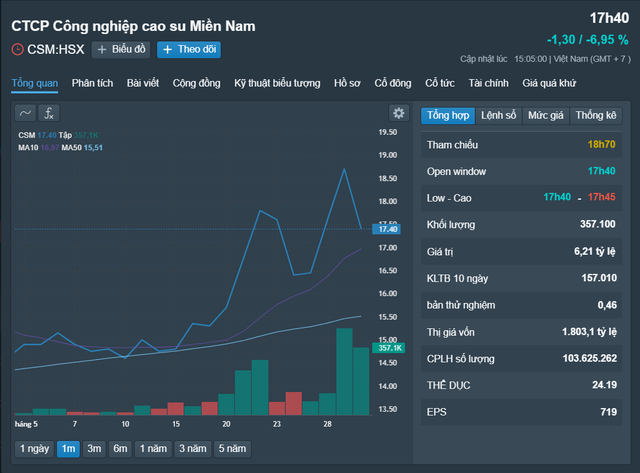Show the Mức giá panel tab
The image size is (640, 473).
545,115
